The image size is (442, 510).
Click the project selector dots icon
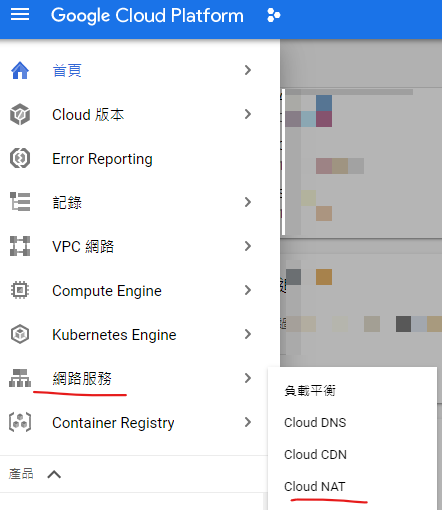[x=274, y=15]
